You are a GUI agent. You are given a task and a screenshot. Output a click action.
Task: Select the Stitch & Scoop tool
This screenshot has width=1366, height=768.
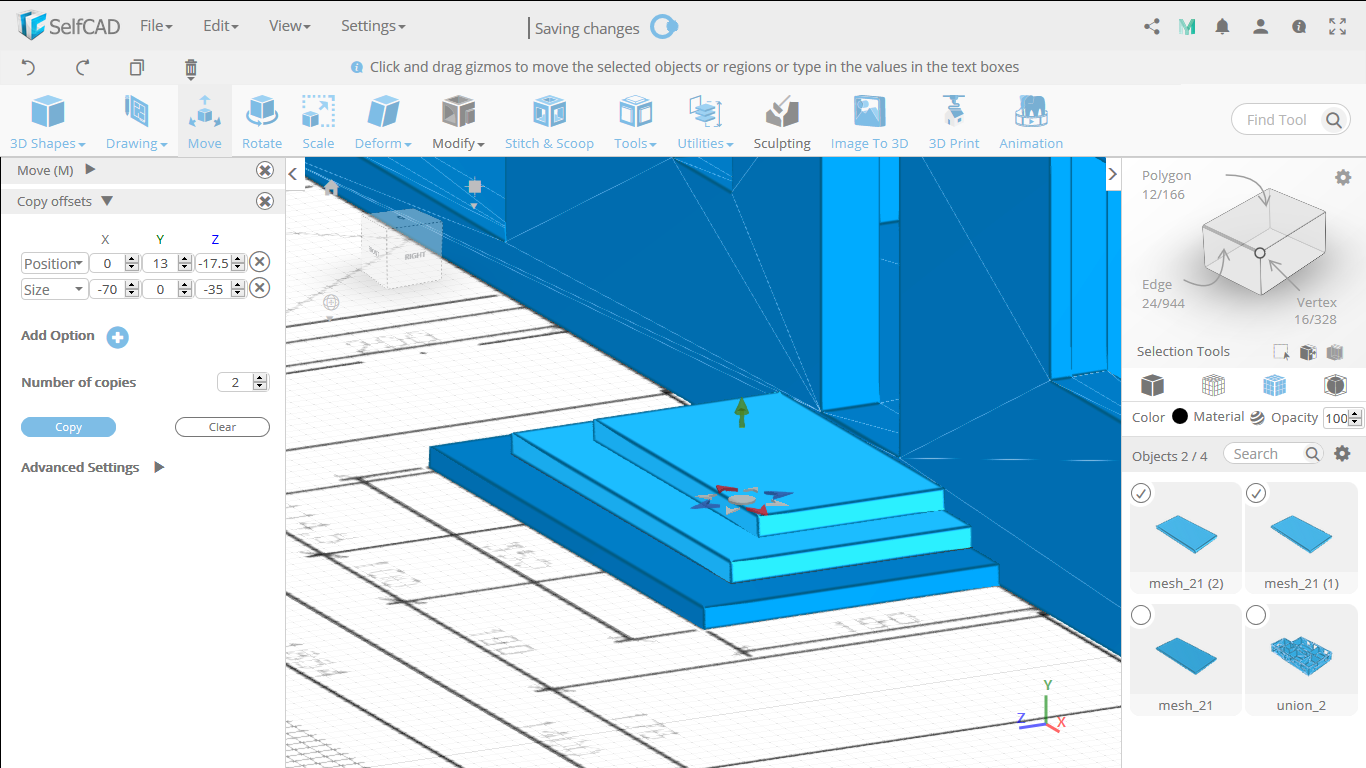point(549,122)
